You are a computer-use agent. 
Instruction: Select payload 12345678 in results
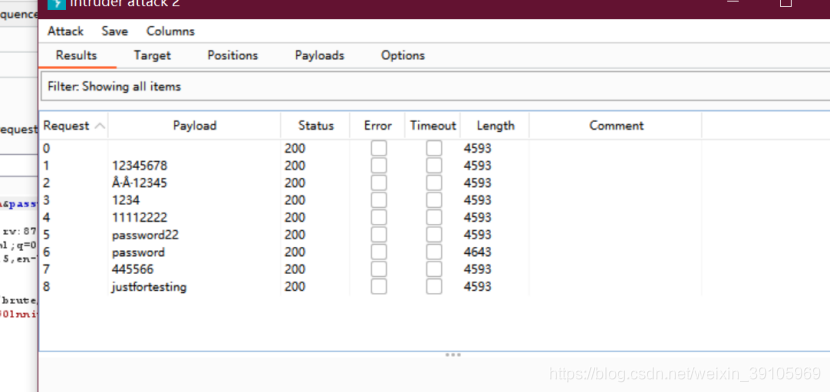[139, 166]
